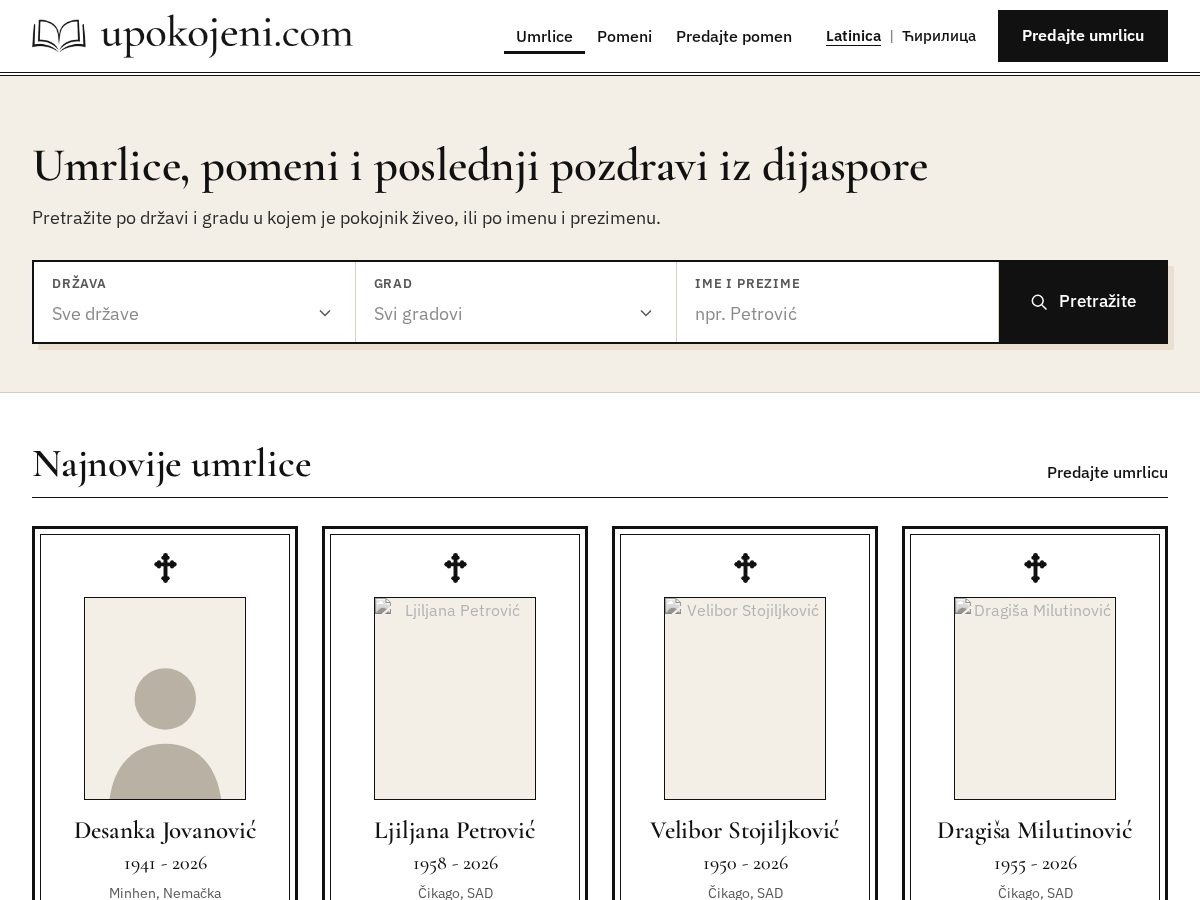Go to the Pomeni nav item

[x=624, y=37]
